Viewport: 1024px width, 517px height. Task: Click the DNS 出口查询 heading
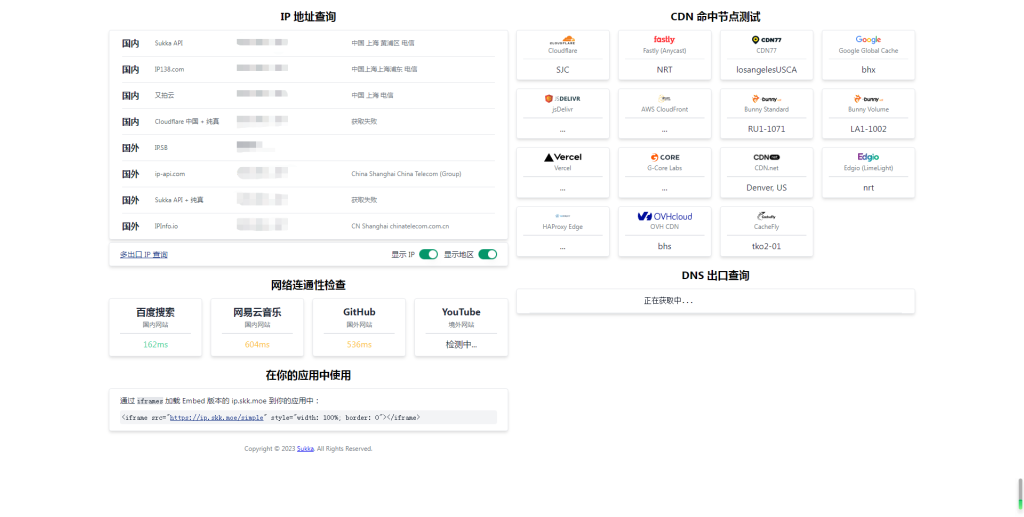(715, 275)
